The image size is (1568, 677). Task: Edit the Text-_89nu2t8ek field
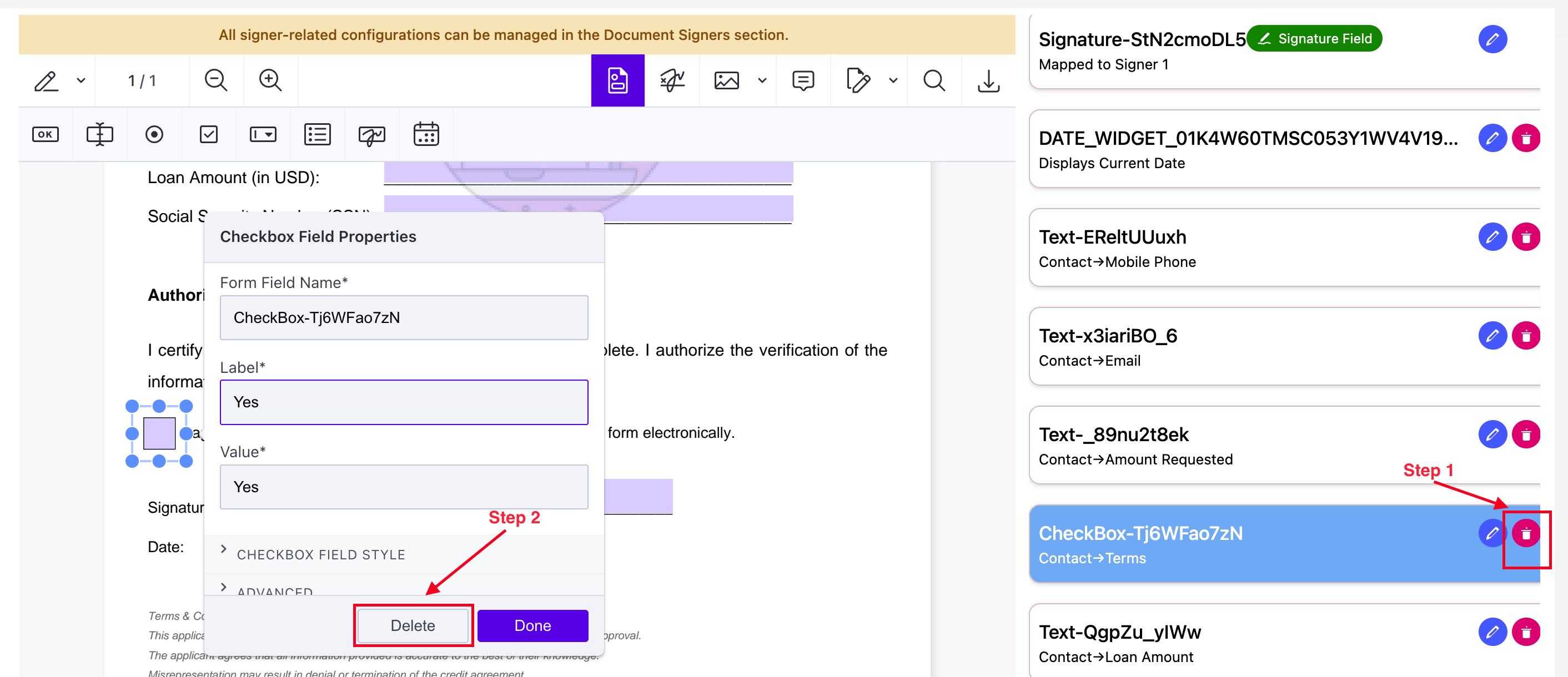click(x=1492, y=435)
